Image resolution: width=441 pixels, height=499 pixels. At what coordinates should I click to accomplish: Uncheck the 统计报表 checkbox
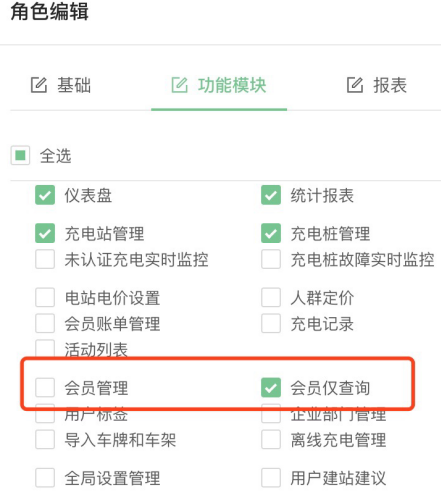[271, 195]
